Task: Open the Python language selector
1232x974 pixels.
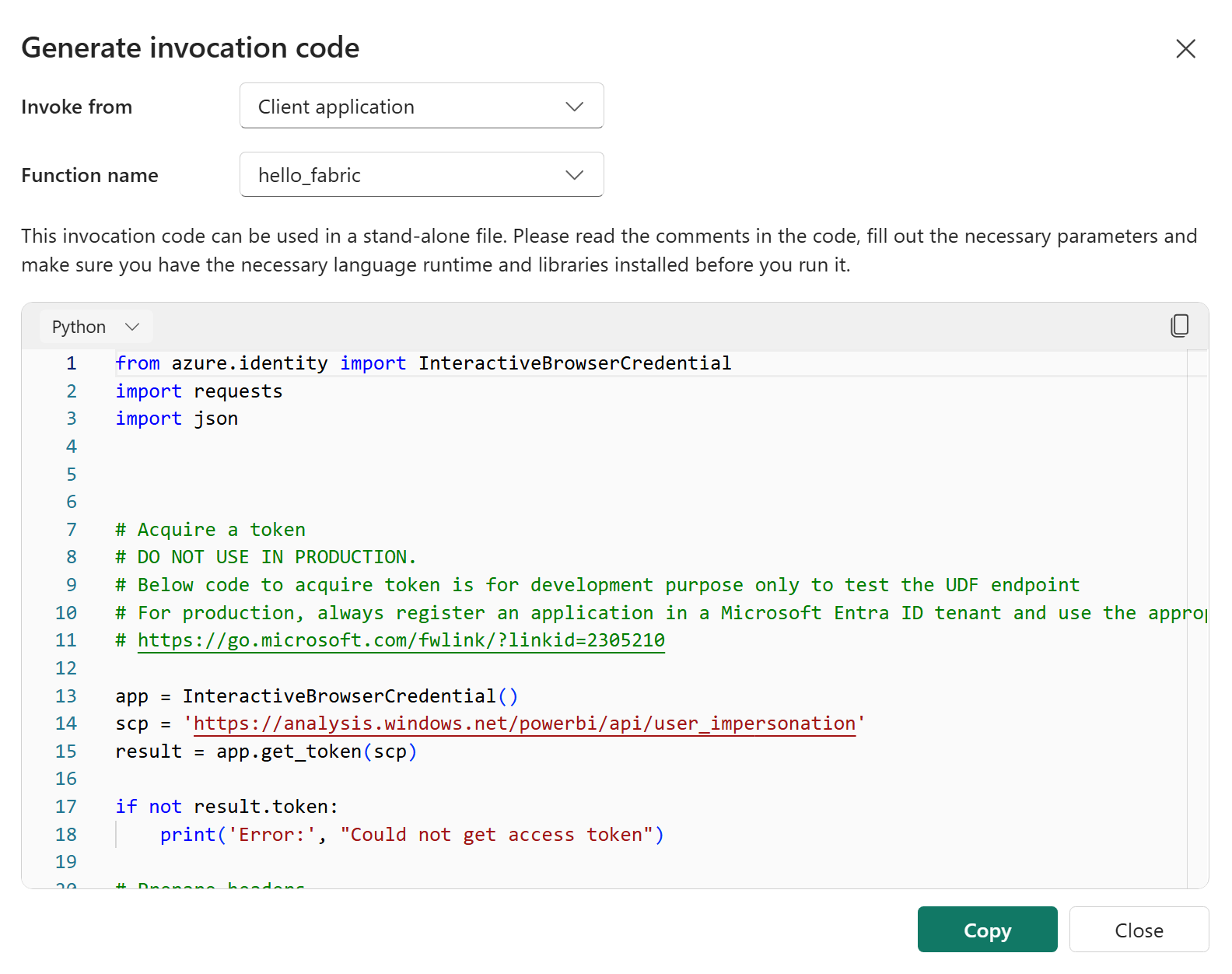Action: tap(96, 327)
